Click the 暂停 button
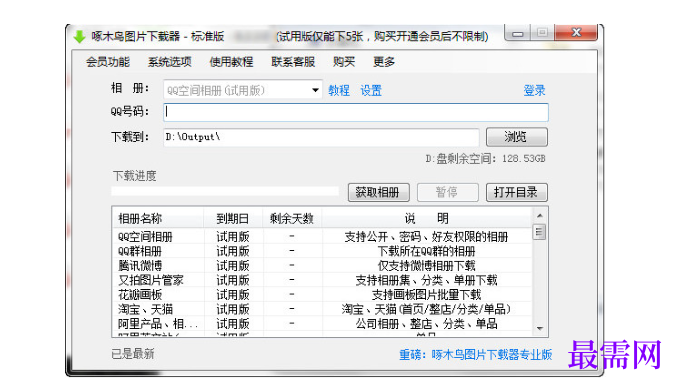 [448, 192]
